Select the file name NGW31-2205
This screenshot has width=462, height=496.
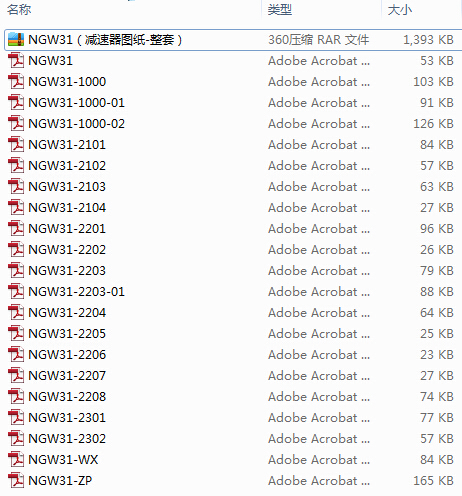pyautogui.click(x=67, y=333)
